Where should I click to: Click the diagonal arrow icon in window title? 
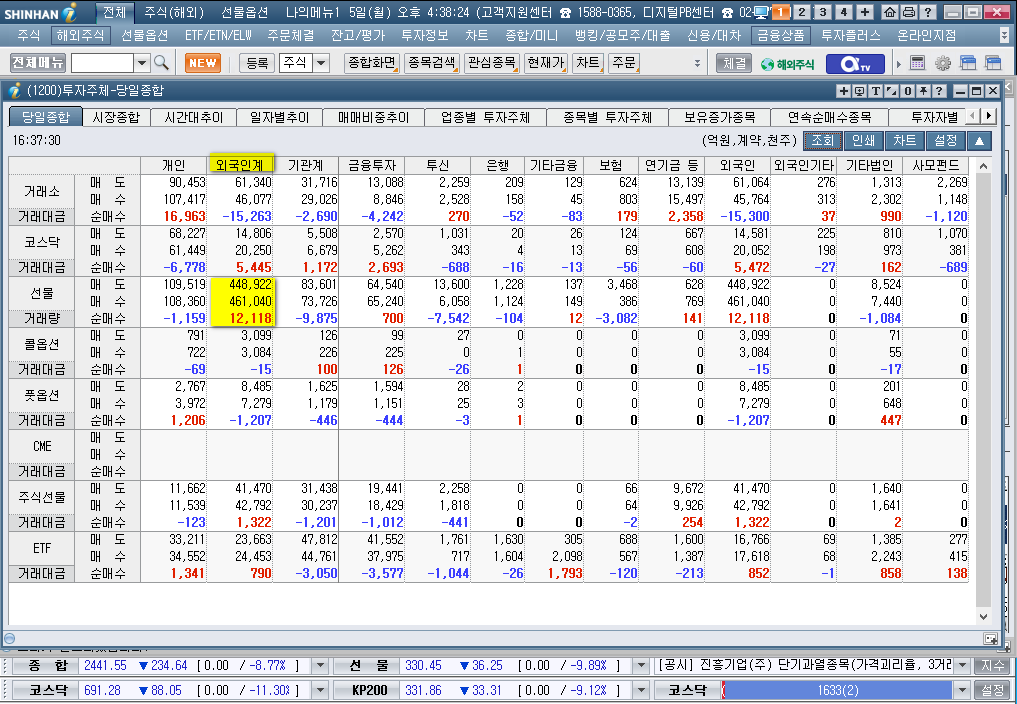[892, 91]
